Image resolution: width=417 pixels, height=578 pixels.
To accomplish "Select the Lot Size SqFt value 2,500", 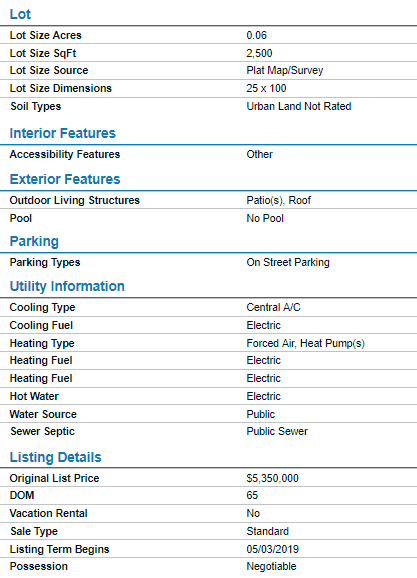I will click(260, 53).
